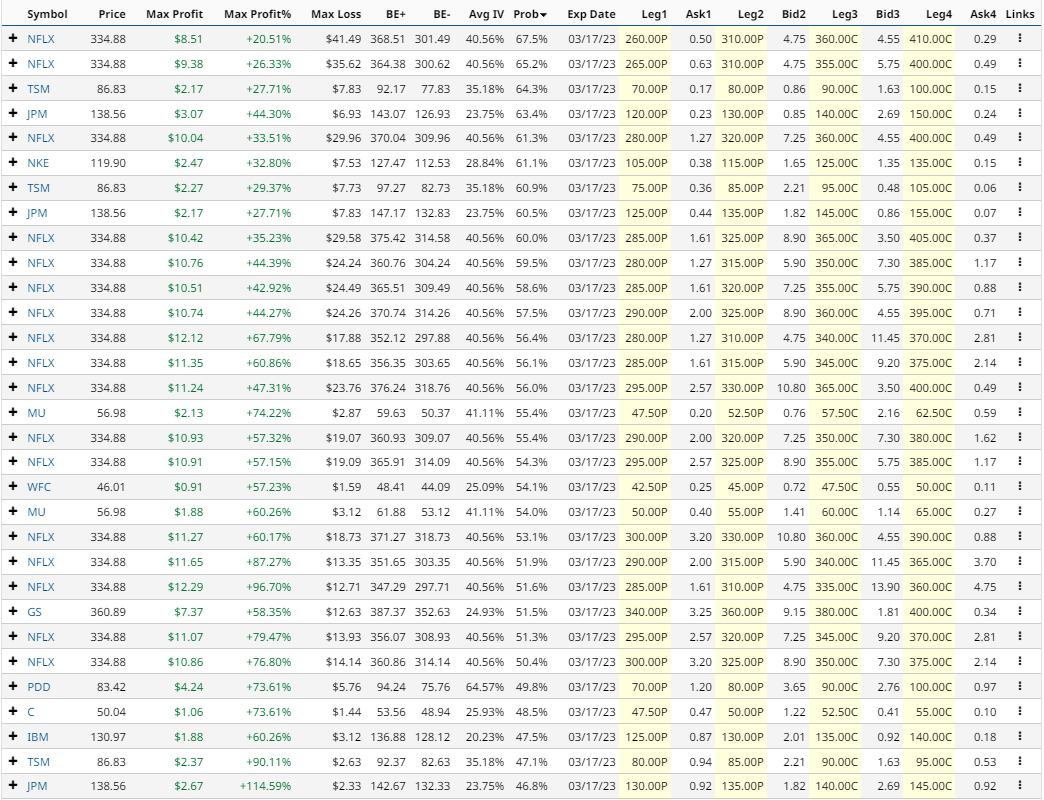Open three-dot menu on NFLX $10.51 row
Image resolution: width=1044 pixels, height=800 pixels.
coord(1019,288)
